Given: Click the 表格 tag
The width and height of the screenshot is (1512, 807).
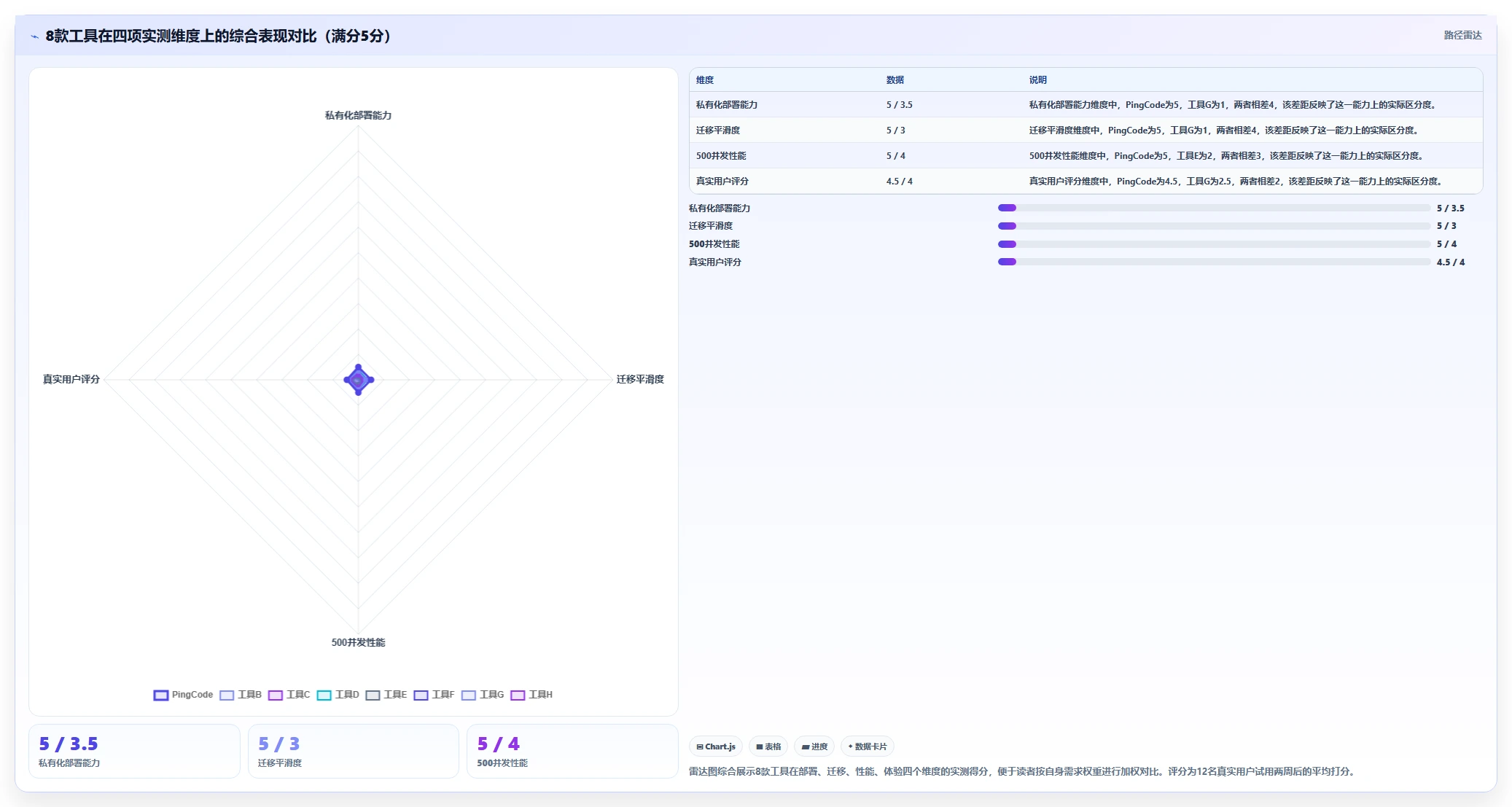Looking at the screenshot, I should click(x=768, y=746).
